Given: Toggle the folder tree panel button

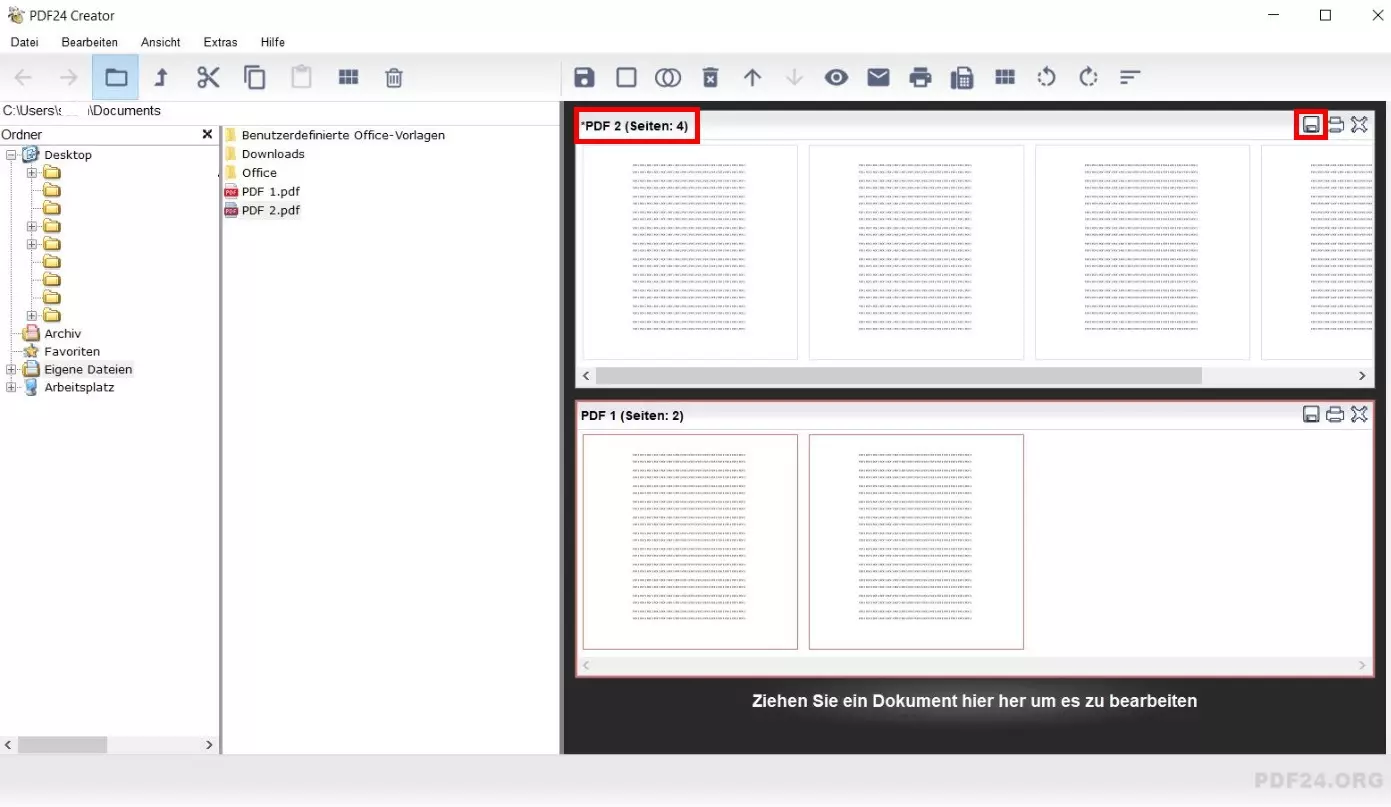Looking at the screenshot, I should coord(116,78).
